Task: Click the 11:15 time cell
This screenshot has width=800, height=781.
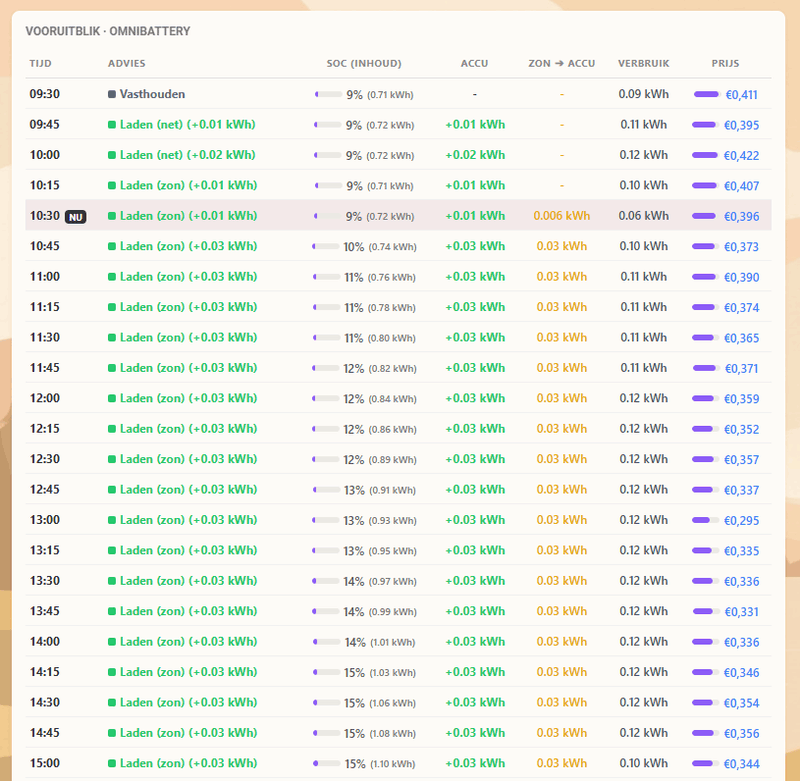Action: pyautogui.click(x=44, y=307)
